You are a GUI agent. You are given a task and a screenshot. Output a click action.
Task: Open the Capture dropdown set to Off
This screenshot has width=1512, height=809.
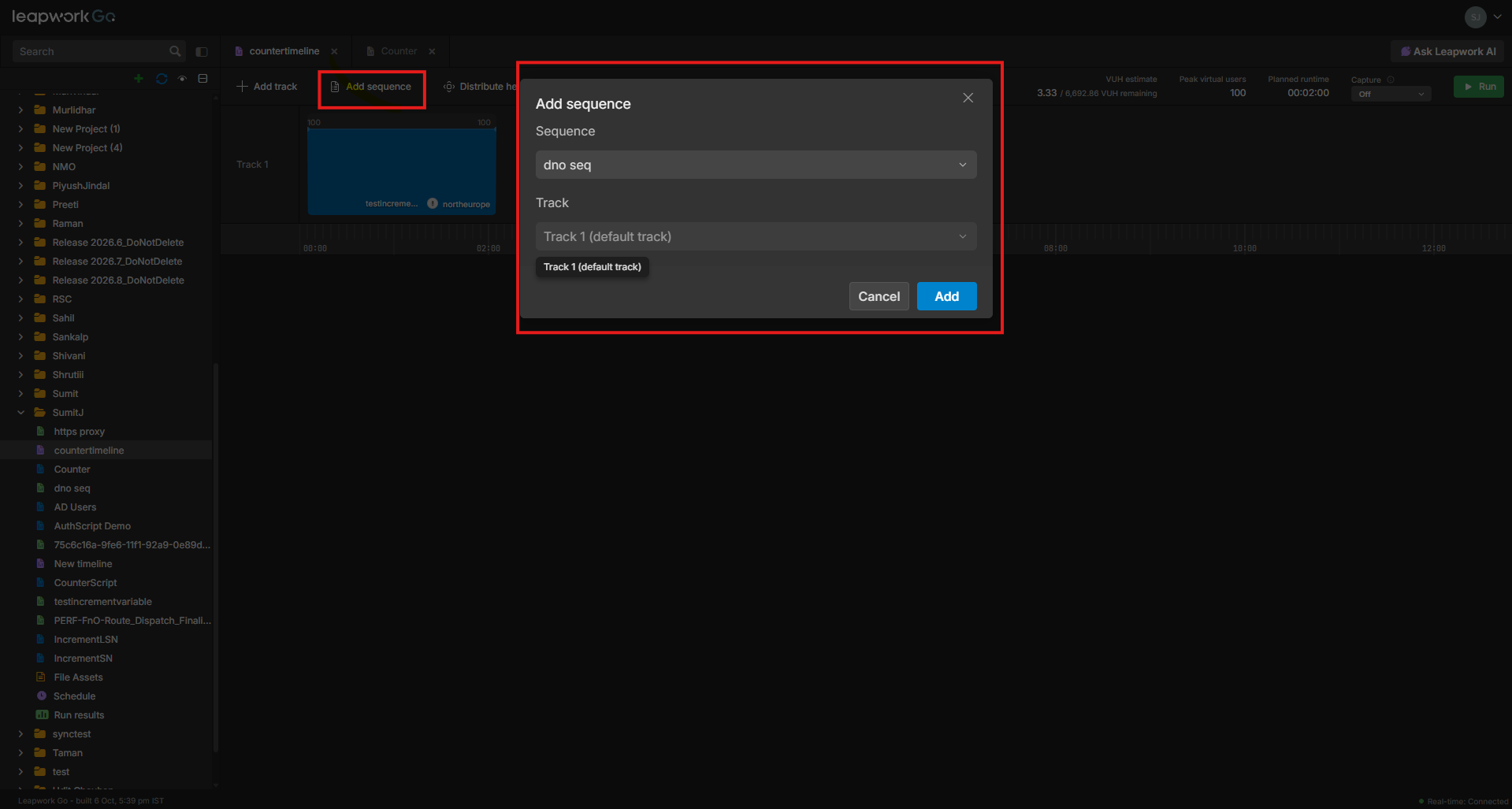pyautogui.click(x=1391, y=94)
